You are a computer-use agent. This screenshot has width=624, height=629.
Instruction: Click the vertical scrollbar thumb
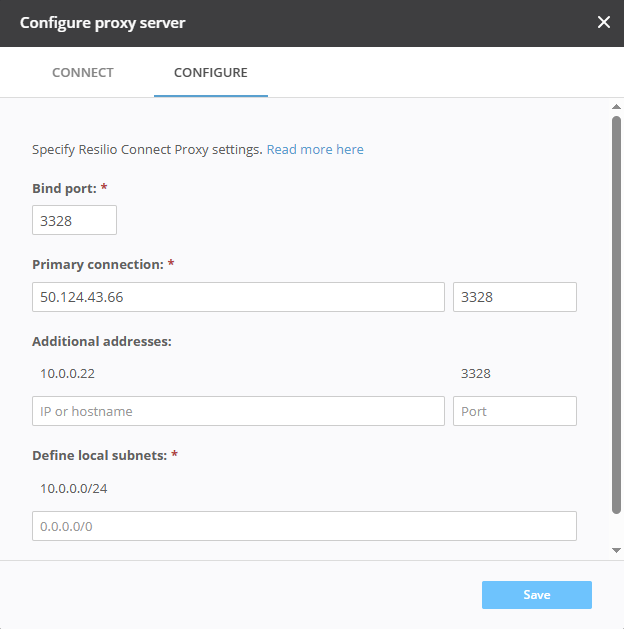pyautogui.click(x=616, y=315)
